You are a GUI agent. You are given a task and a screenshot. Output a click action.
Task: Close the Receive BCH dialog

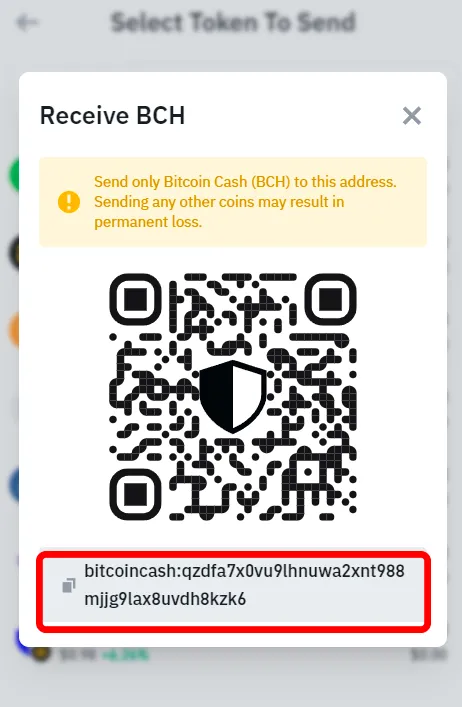tap(412, 116)
